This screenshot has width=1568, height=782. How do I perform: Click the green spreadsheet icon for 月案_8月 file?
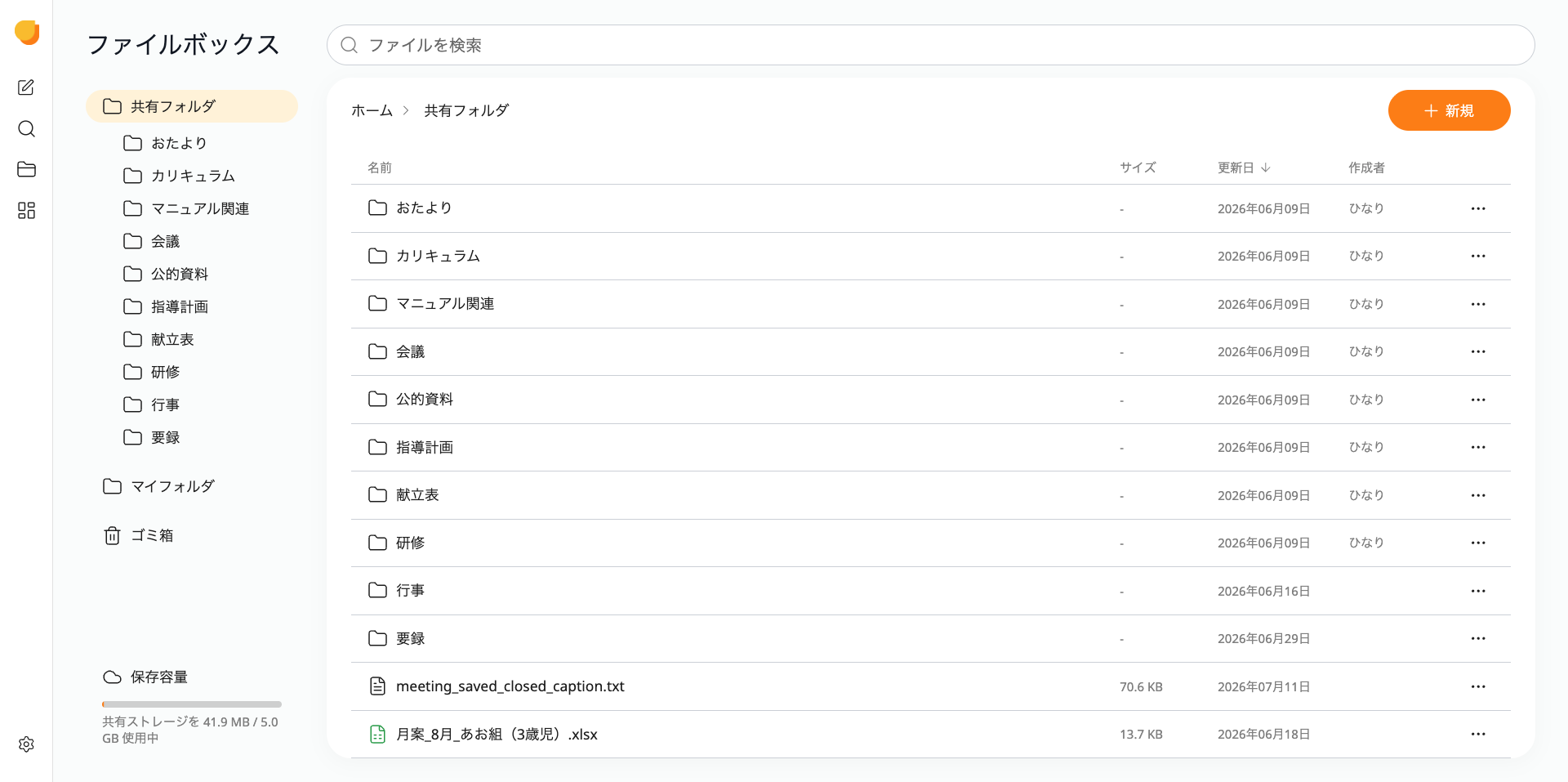point(377,734)
